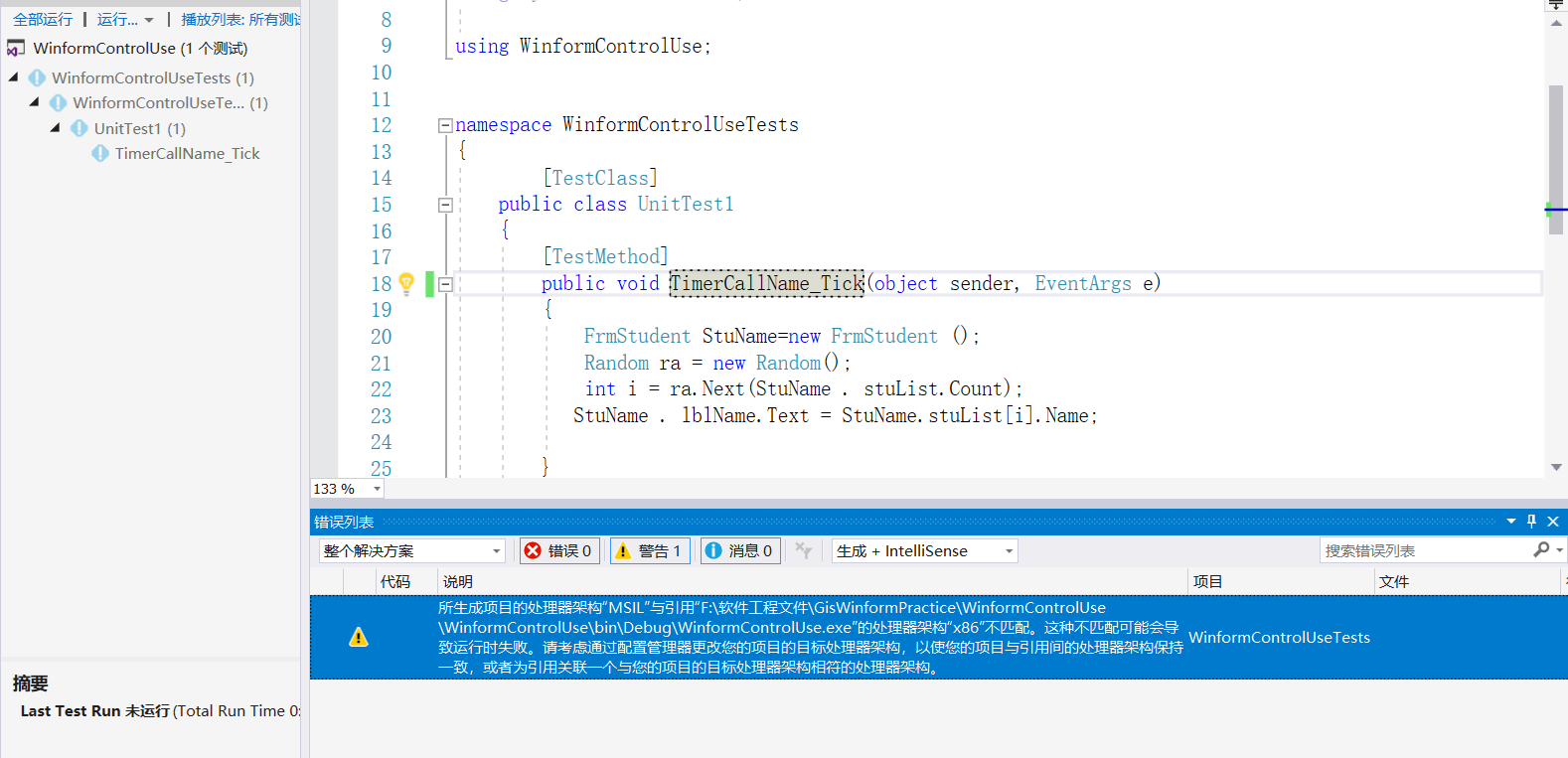
Task: Click the FrmStudent StuName declaration on line 20
Action: (781, 337)
